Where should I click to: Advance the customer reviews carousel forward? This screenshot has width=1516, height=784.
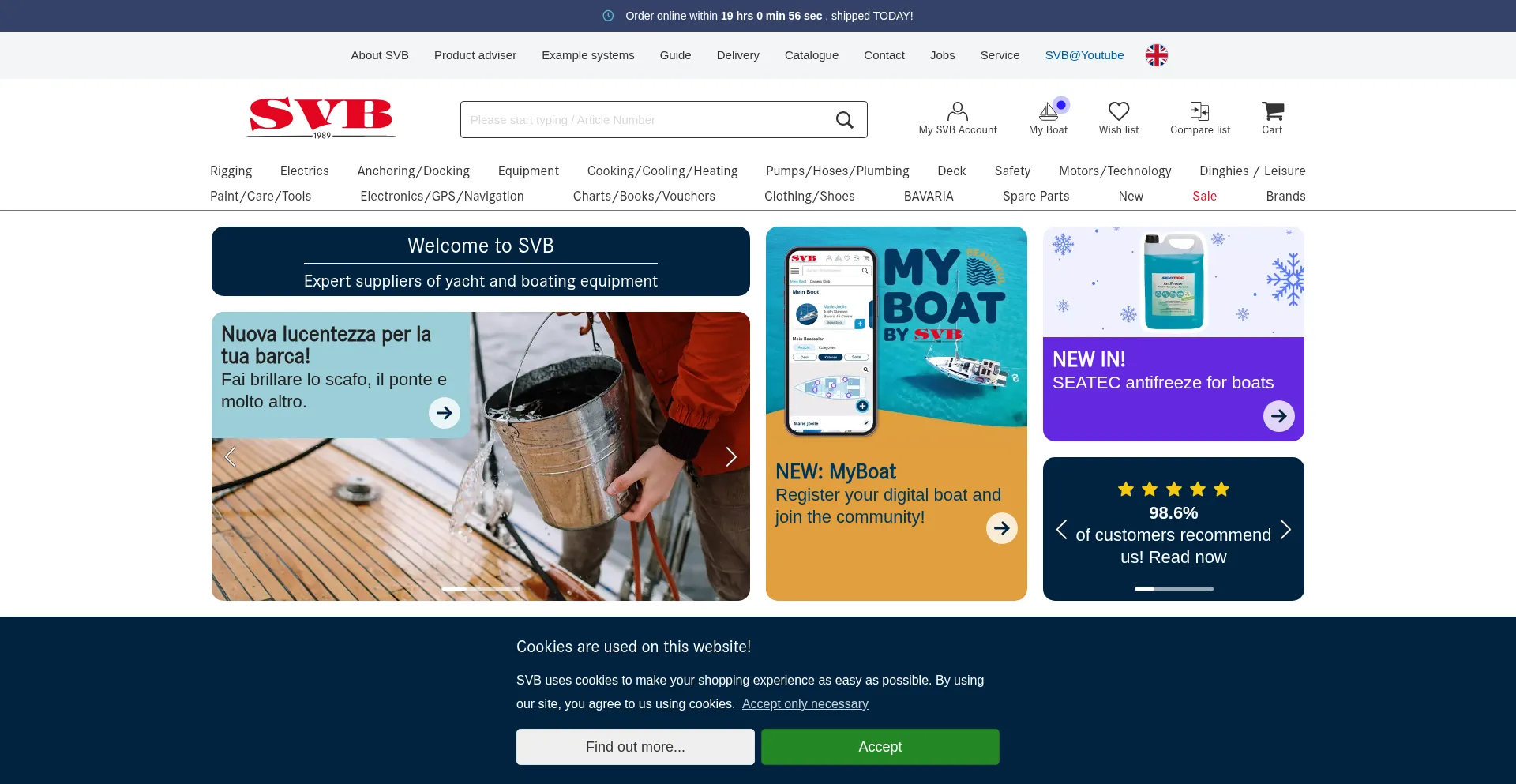(x=1285, y=529)
